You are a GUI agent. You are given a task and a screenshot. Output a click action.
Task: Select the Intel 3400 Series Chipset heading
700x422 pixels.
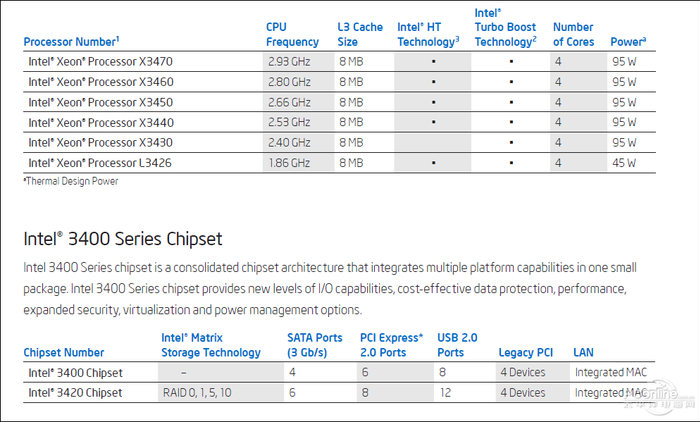[x=122, y=239]
